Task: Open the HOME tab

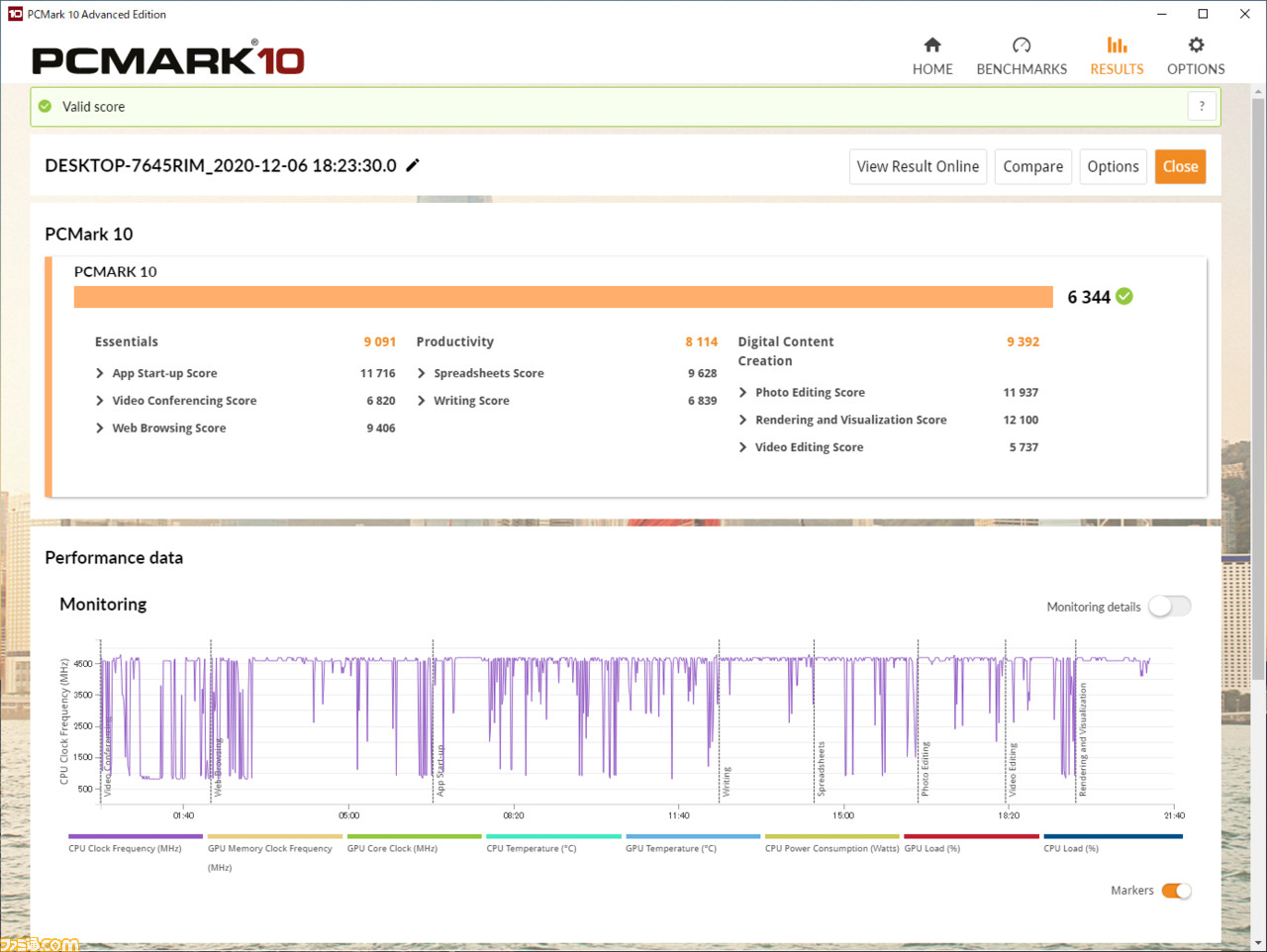Action: point(932,56)
